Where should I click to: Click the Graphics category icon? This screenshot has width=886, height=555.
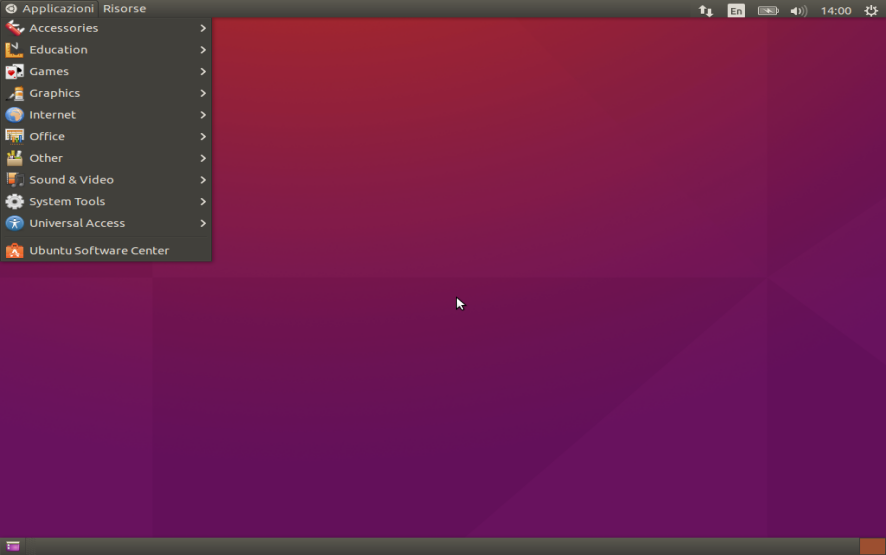click(14, 93)
